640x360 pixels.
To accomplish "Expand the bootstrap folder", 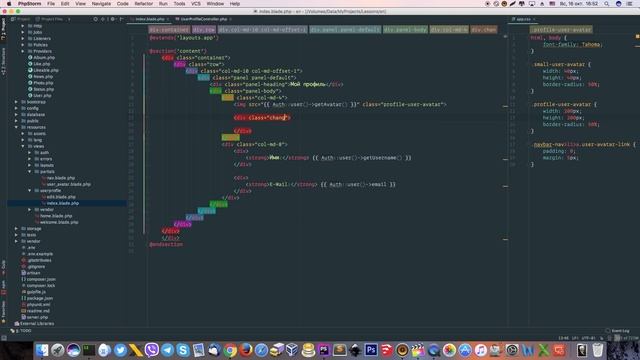I will coord(16,102).
